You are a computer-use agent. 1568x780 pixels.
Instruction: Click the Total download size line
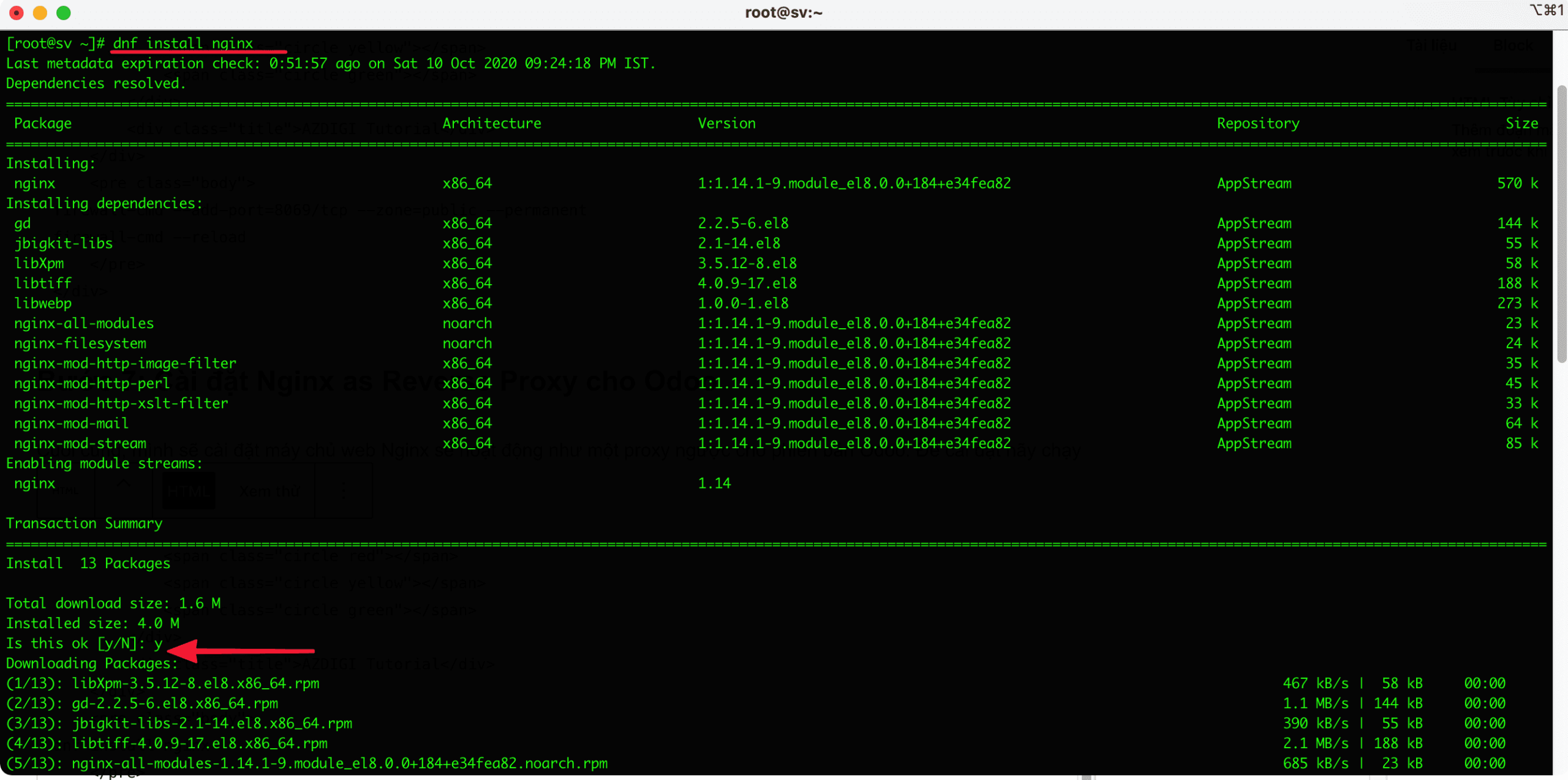(x=113, y=604)
